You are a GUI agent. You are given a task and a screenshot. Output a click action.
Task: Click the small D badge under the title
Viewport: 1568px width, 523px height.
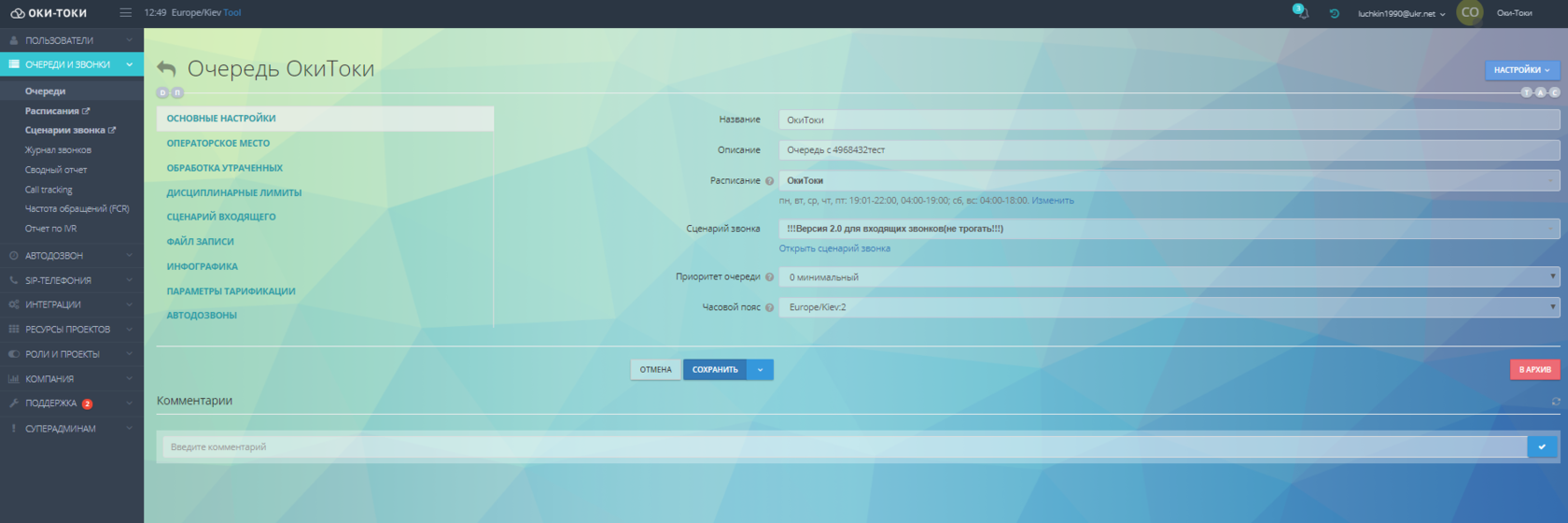(162, 92)
